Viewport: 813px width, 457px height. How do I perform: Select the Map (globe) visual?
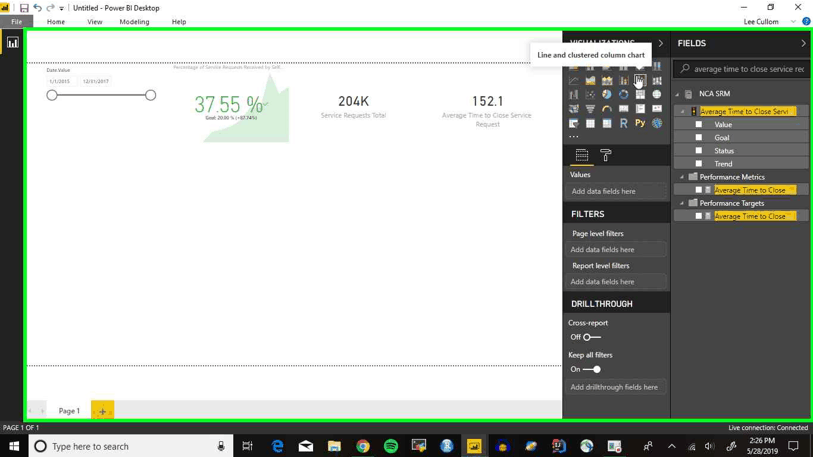657,94
